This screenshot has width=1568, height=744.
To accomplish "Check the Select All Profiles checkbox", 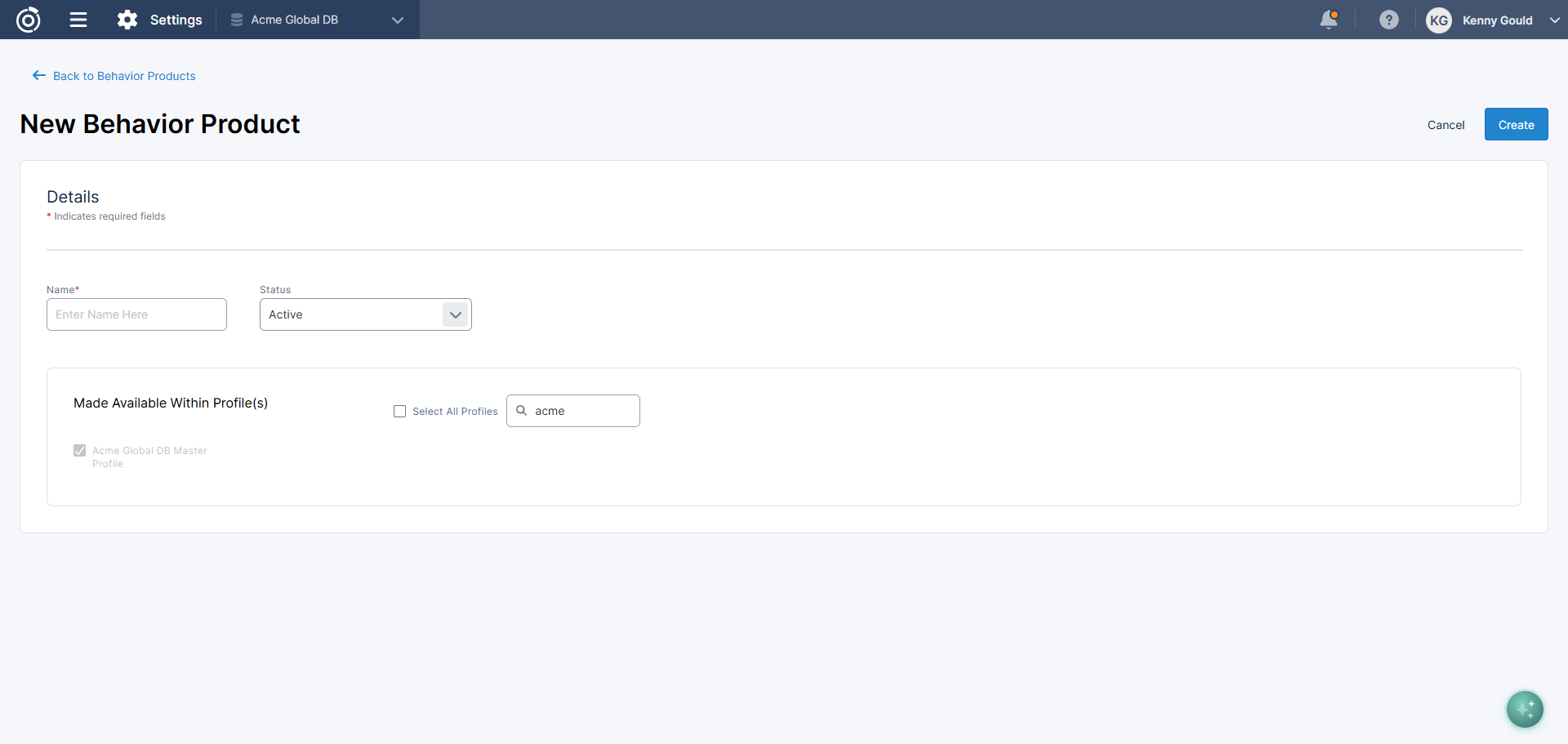I will [x=400, y=412].
